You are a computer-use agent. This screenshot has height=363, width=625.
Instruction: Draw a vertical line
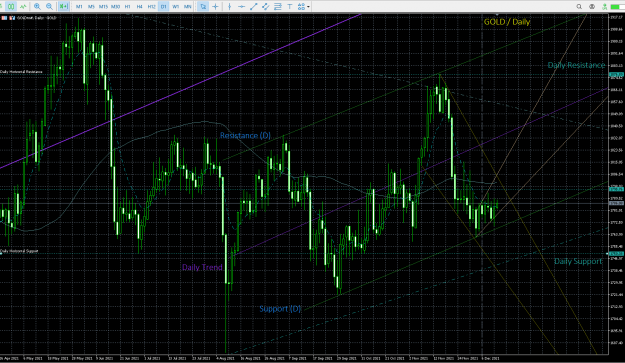(229, 6)
